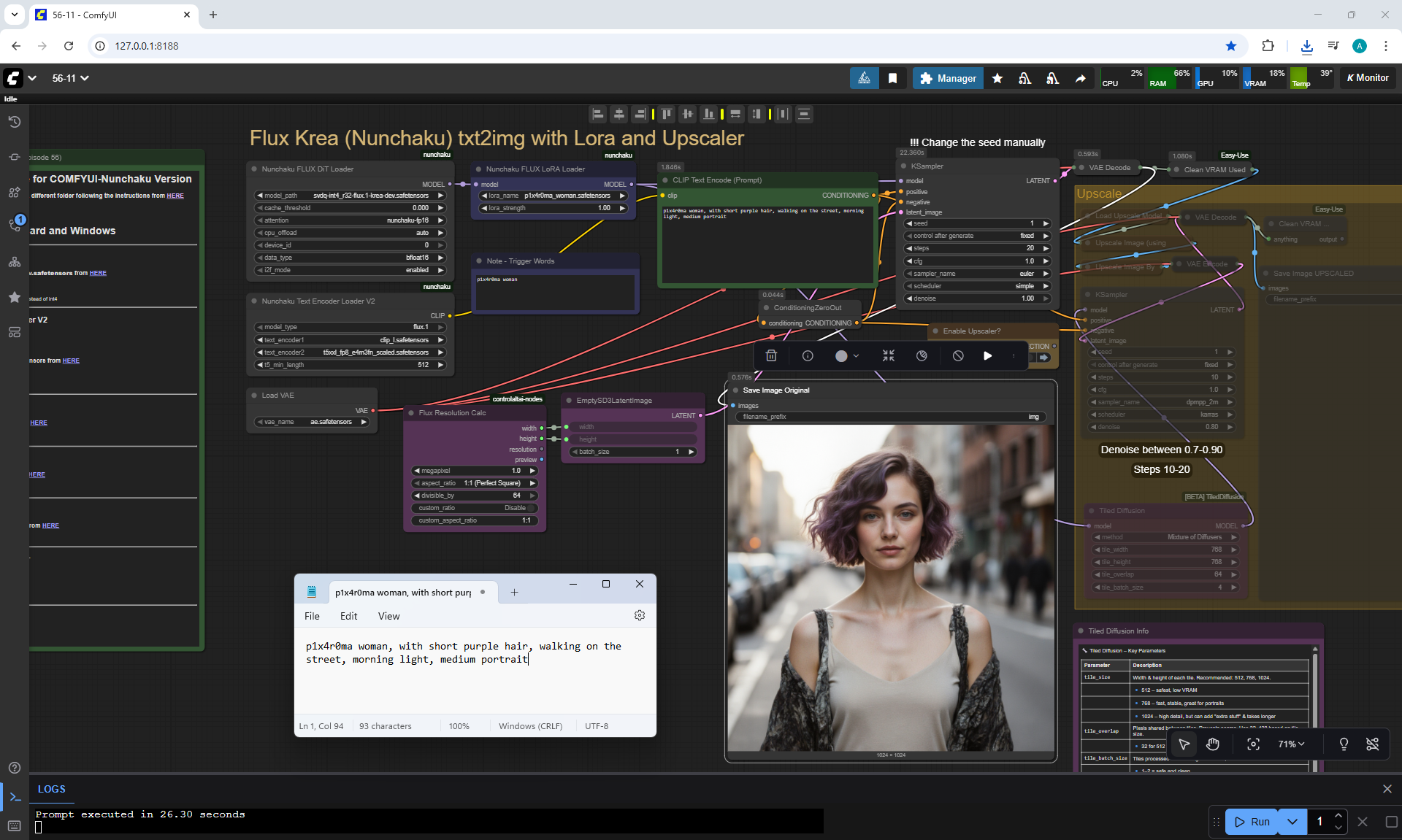
Task: Open queue history sidebar icon
Action: 15,122
